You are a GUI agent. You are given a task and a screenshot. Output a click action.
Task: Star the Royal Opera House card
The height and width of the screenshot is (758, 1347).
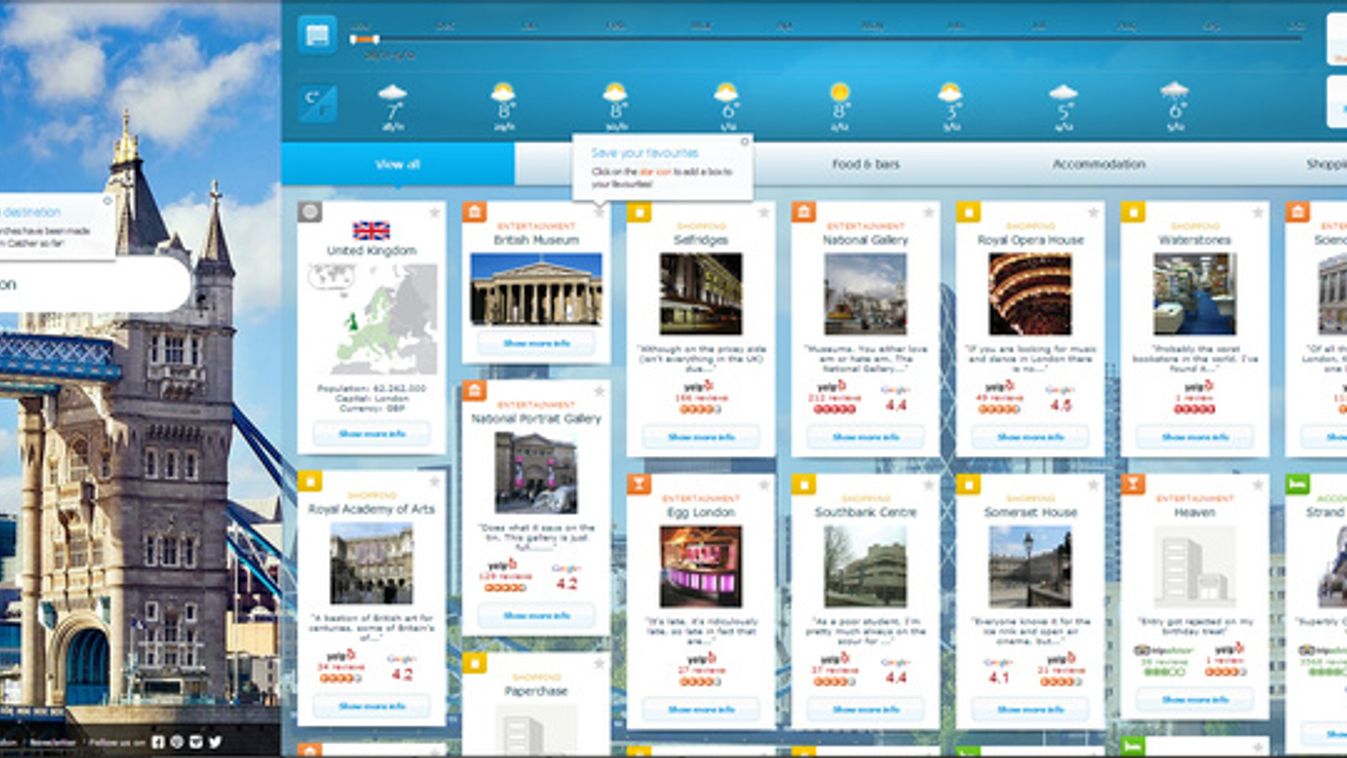pos(1093,212)
